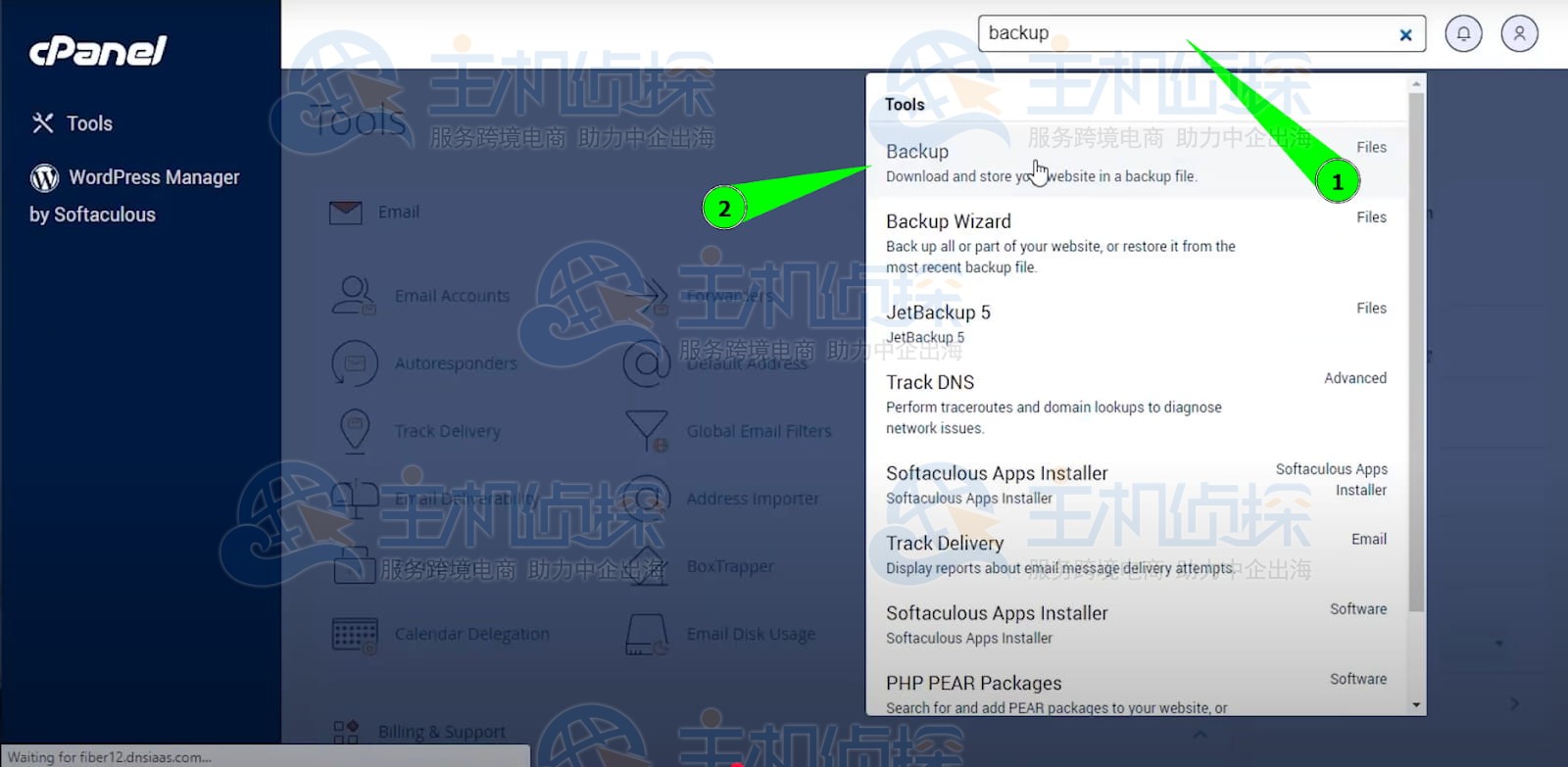Click the cPanel logo
The image size is (1568, 767).
pos(98,51)
